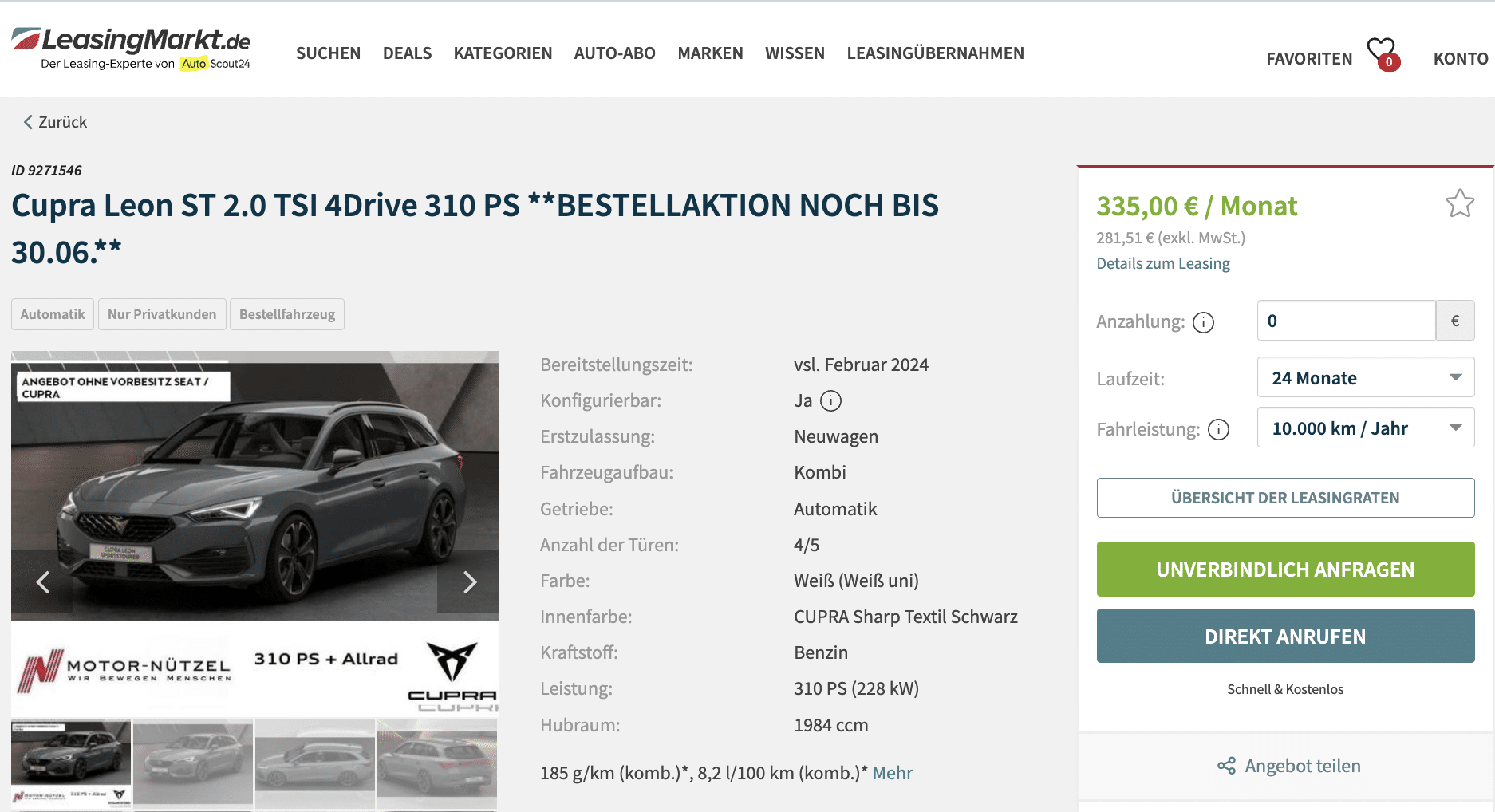Click the Kombi value
The height and width of the screenshot is (812, 1495).
(x=819, y=472)
